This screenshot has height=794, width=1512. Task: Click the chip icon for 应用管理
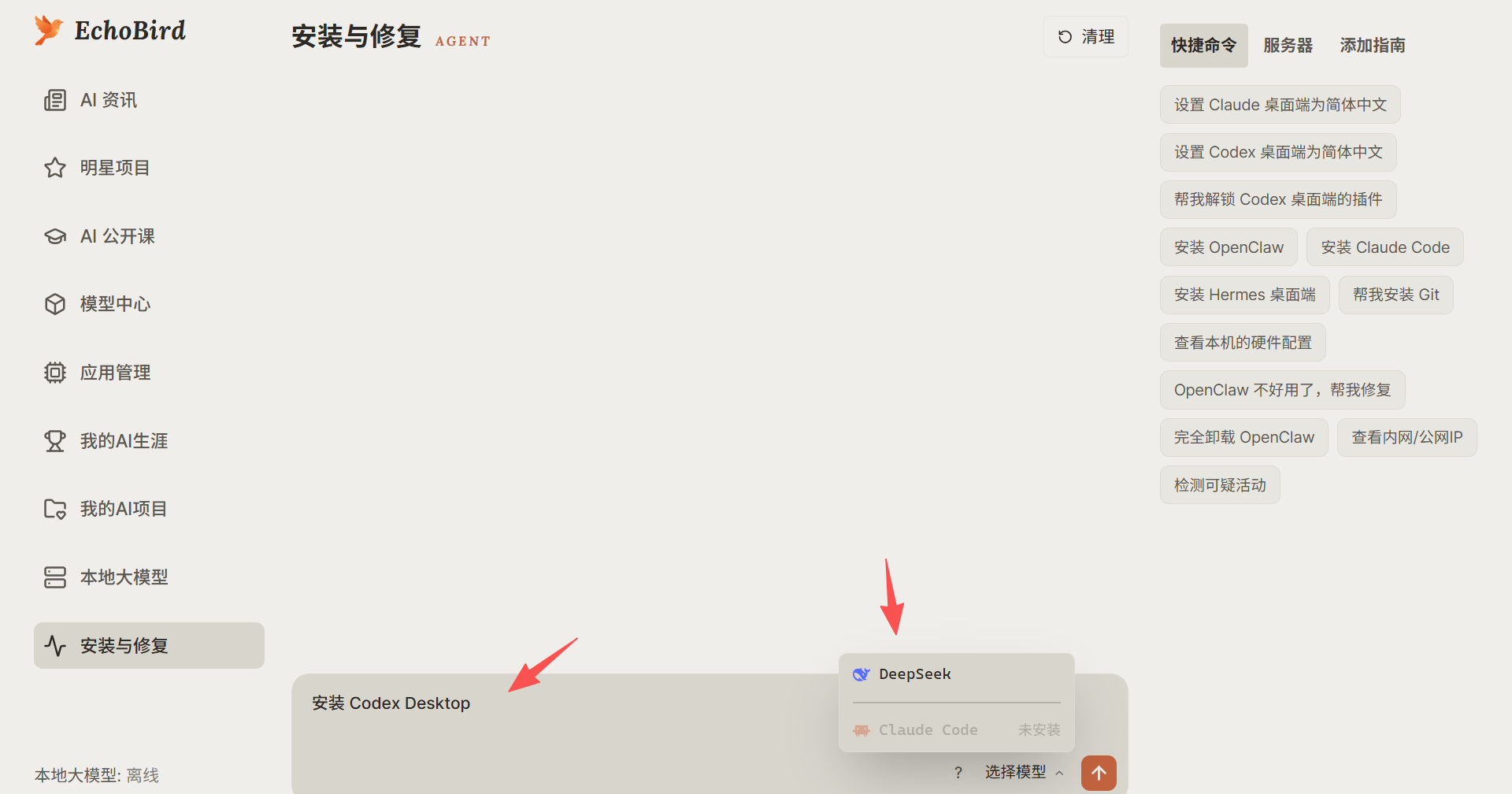(55, 373)
